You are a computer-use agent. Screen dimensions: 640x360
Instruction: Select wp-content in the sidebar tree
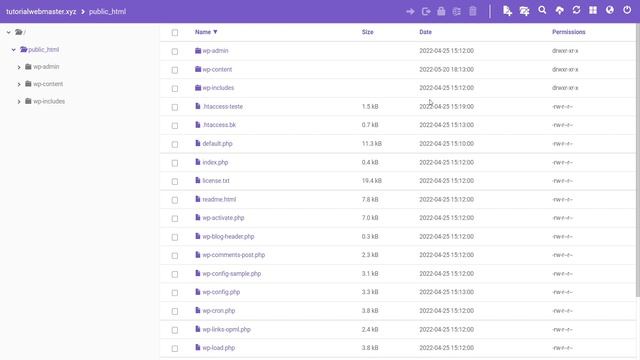48,84
